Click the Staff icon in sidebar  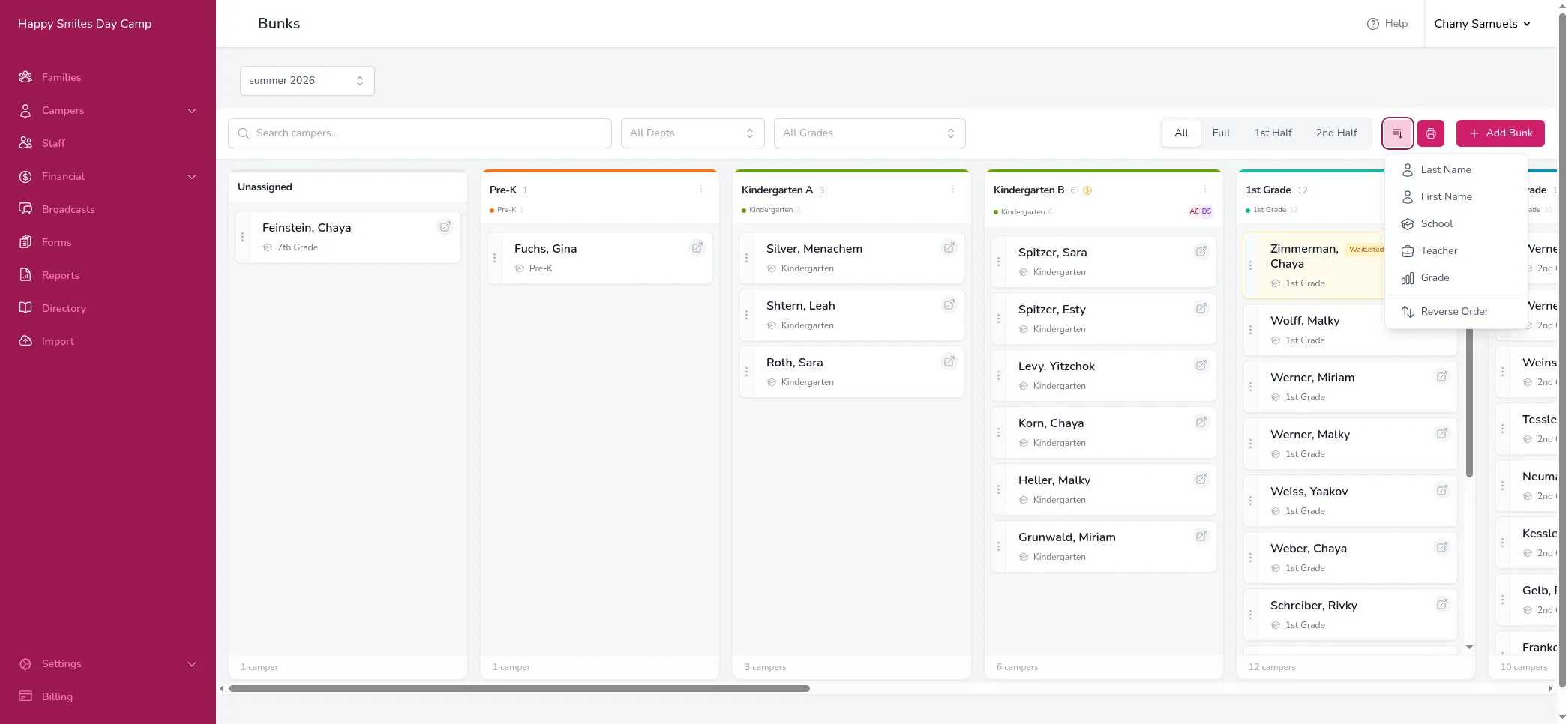click(25, 143)
